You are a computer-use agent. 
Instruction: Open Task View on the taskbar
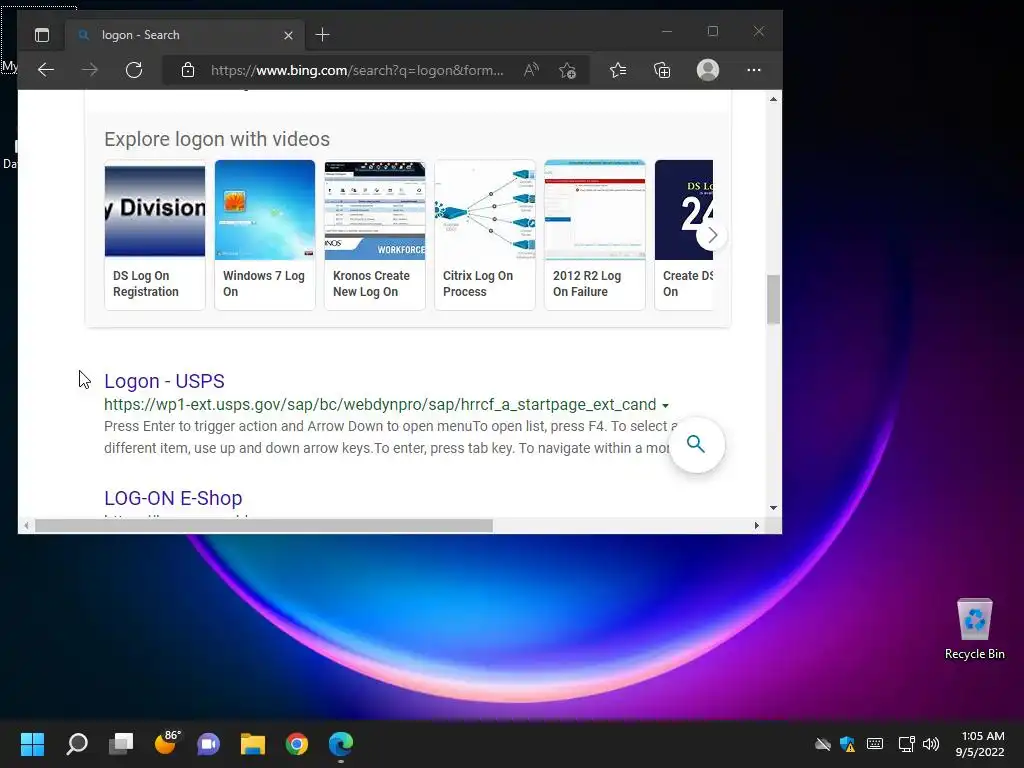click(x=121, y=744)
